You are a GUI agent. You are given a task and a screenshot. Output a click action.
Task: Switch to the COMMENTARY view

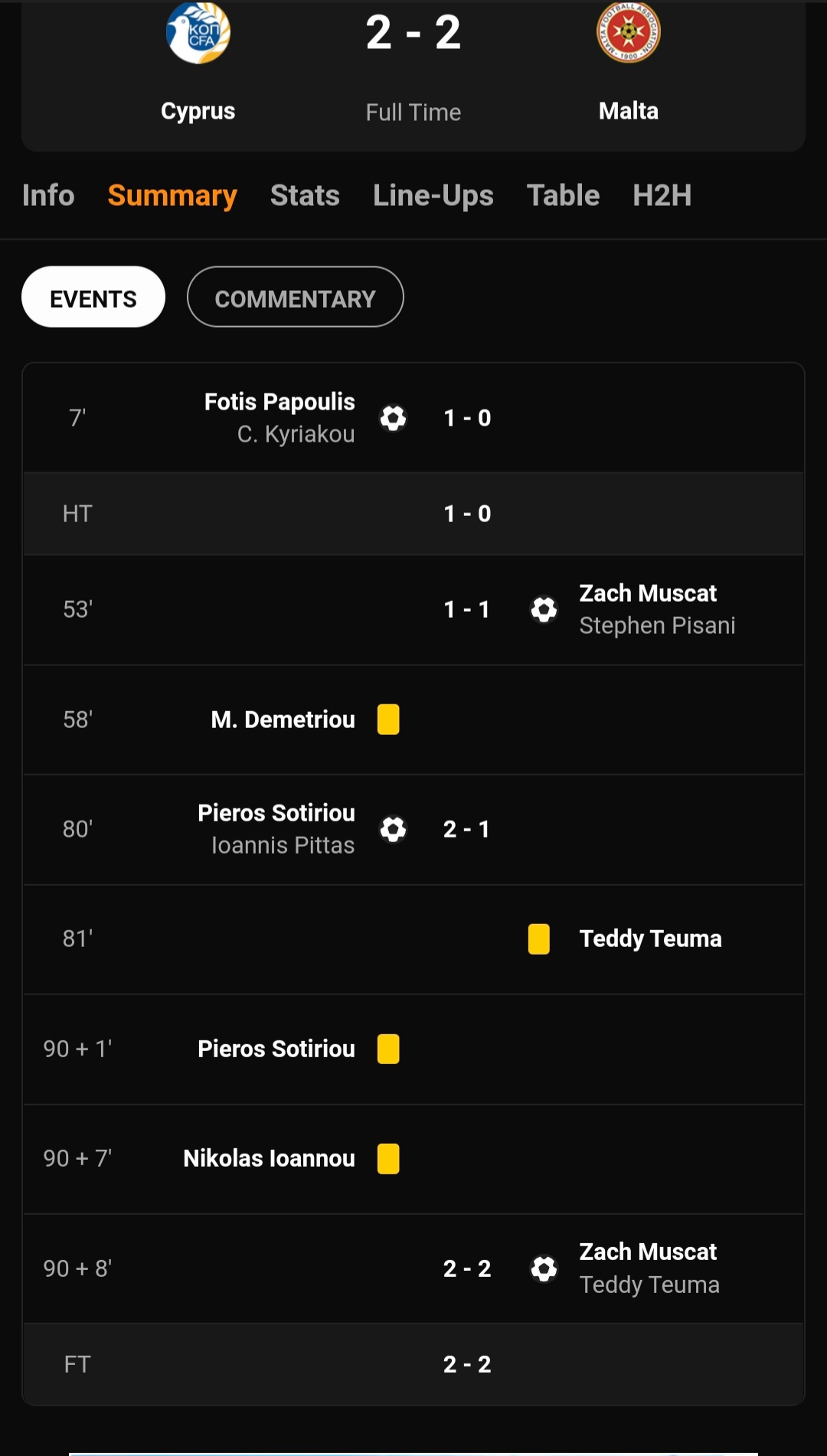295,297
